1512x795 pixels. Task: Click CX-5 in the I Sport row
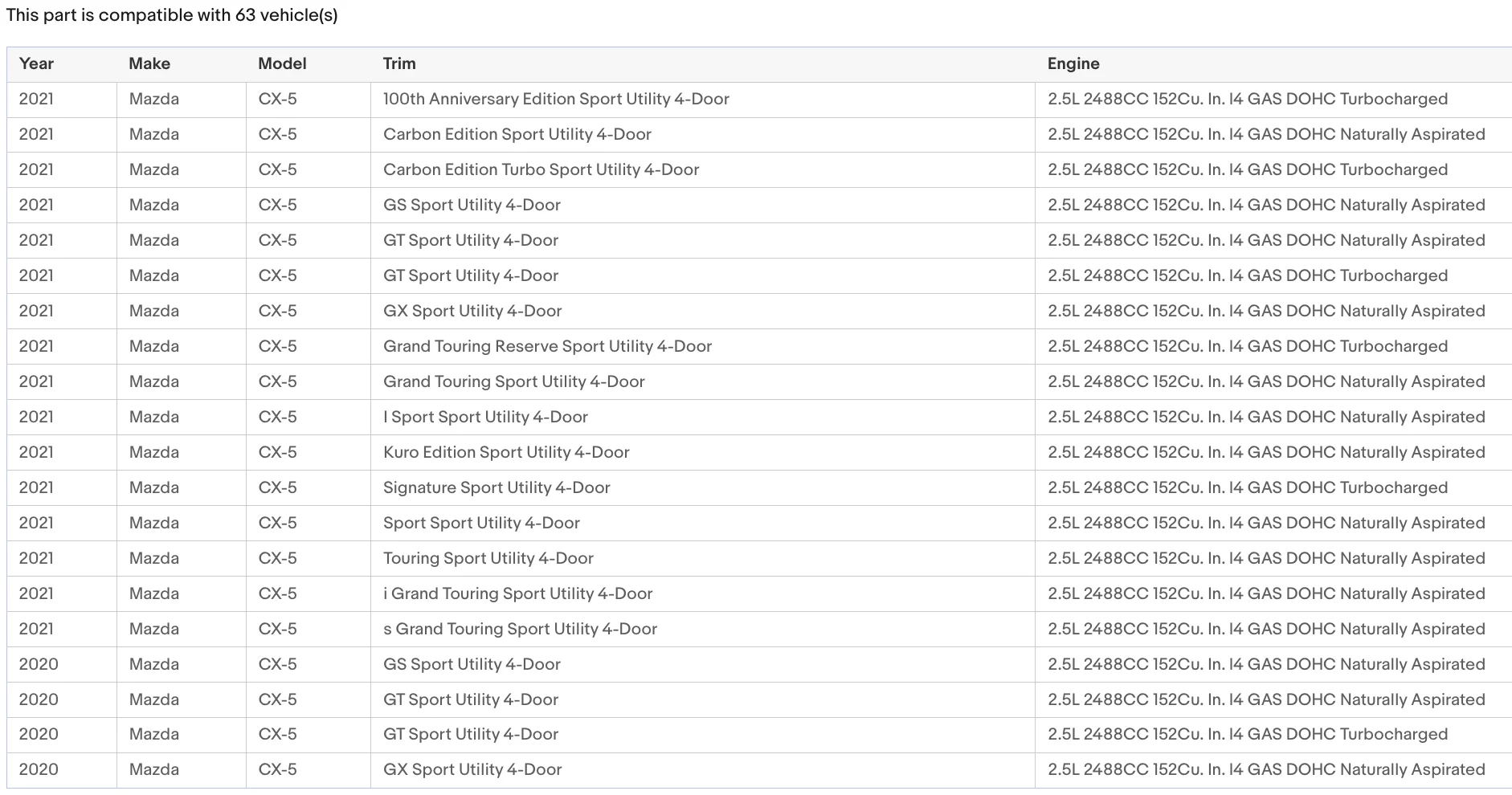277,417
